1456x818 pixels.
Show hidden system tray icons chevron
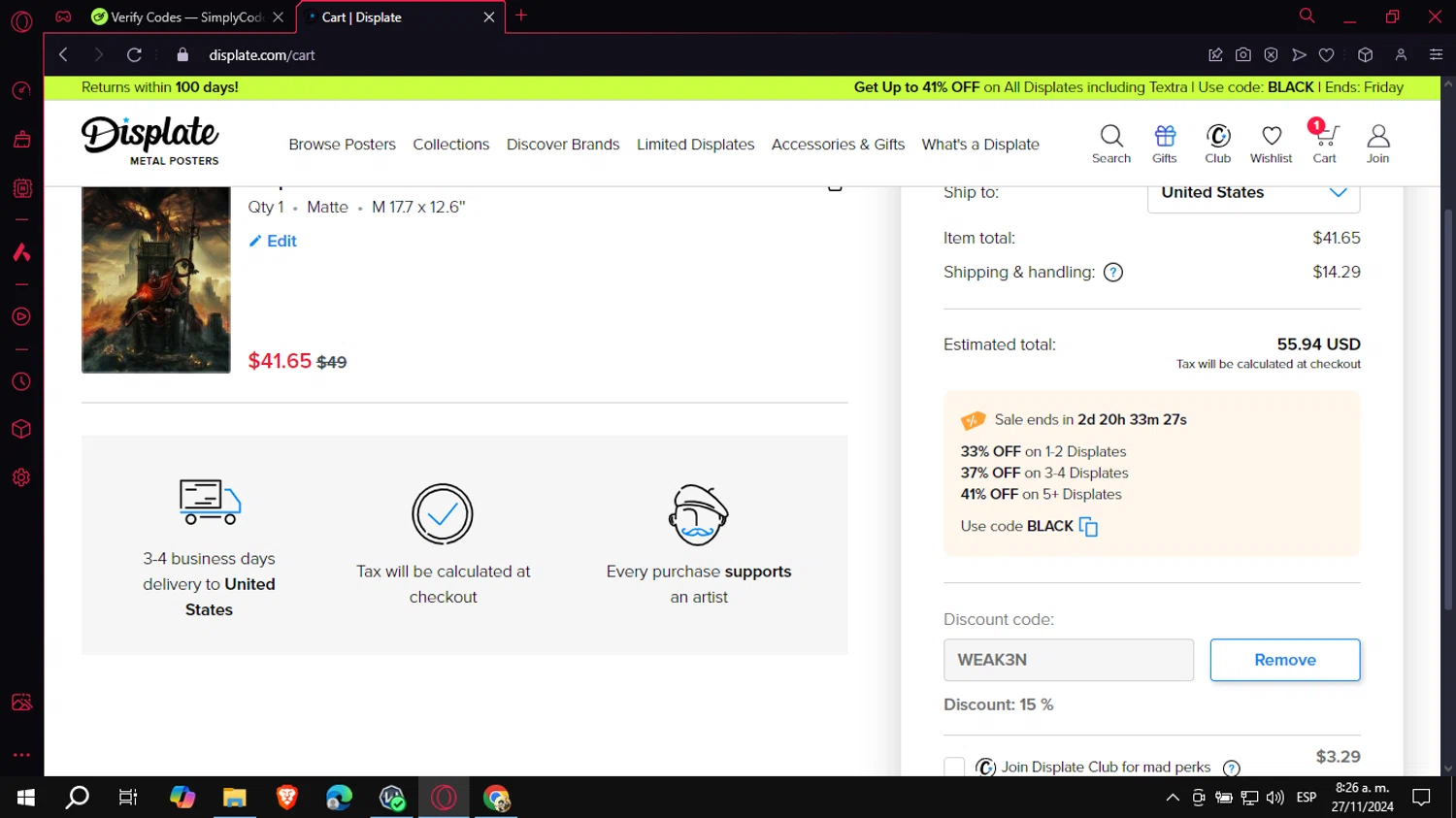(1173, 798)
